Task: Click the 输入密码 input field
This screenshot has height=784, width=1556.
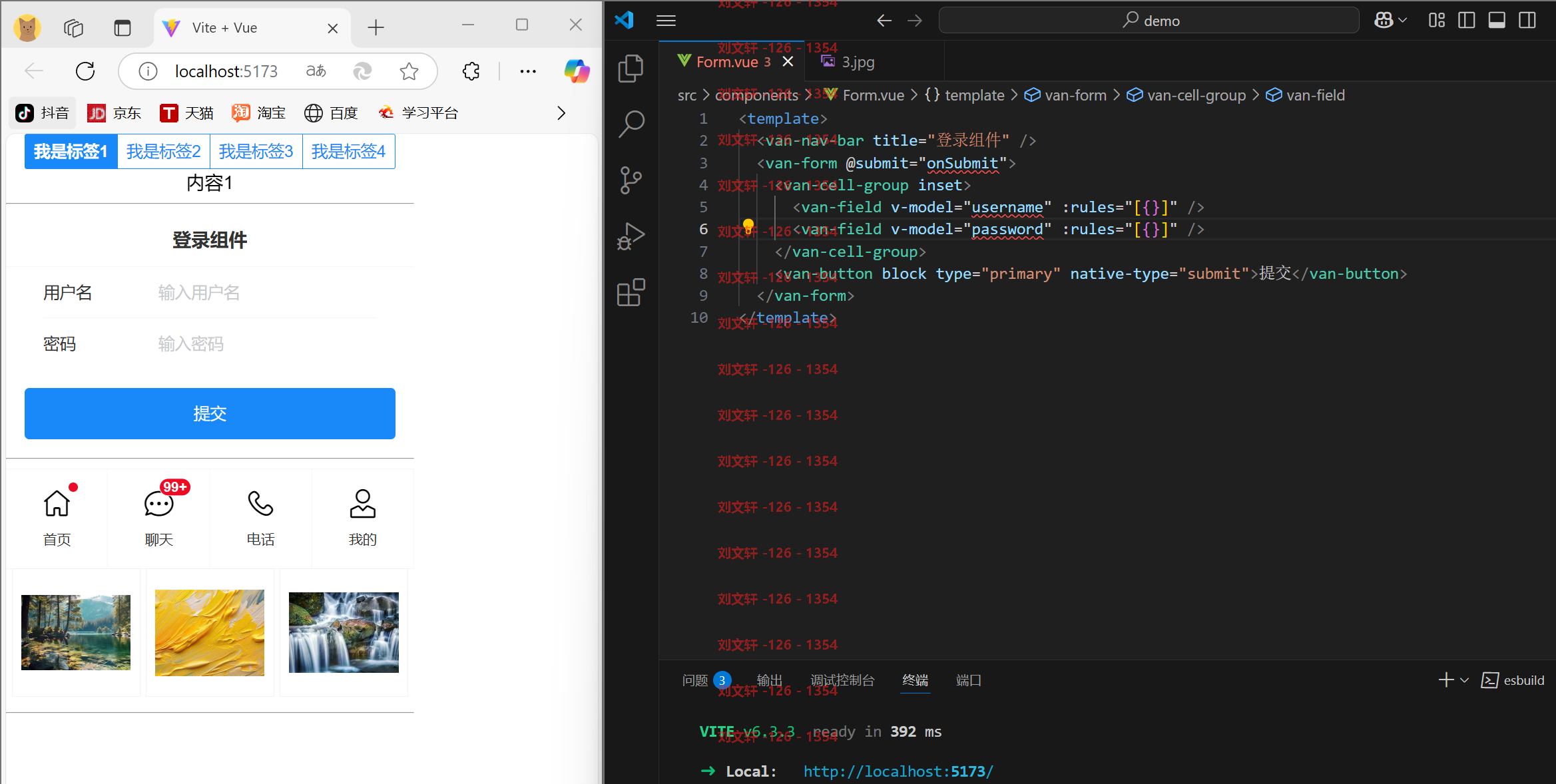Action: pyautogui.click(x=268, y=344)
